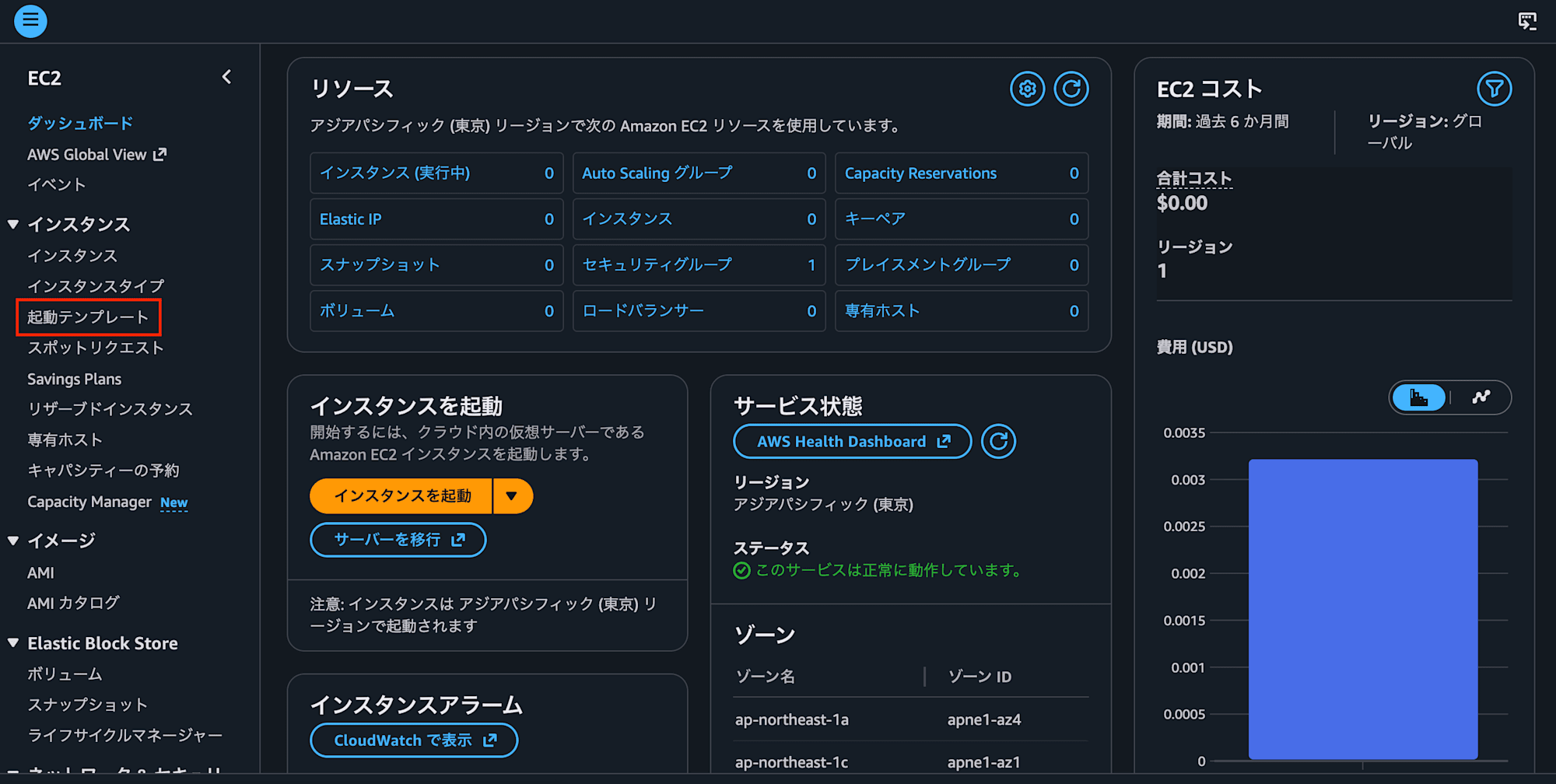Open リザーブドインスタンス in sidebar
This screenshot has height=784, width=1556.
pos(110,409)
